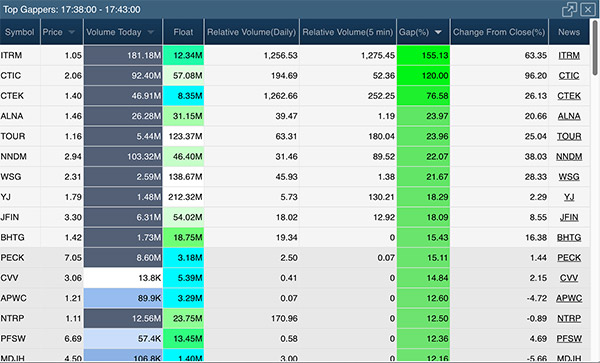Click the 155.13 gap value cell
The width and height of the screenshot is (600, 363).
click(x=424, y=55)
